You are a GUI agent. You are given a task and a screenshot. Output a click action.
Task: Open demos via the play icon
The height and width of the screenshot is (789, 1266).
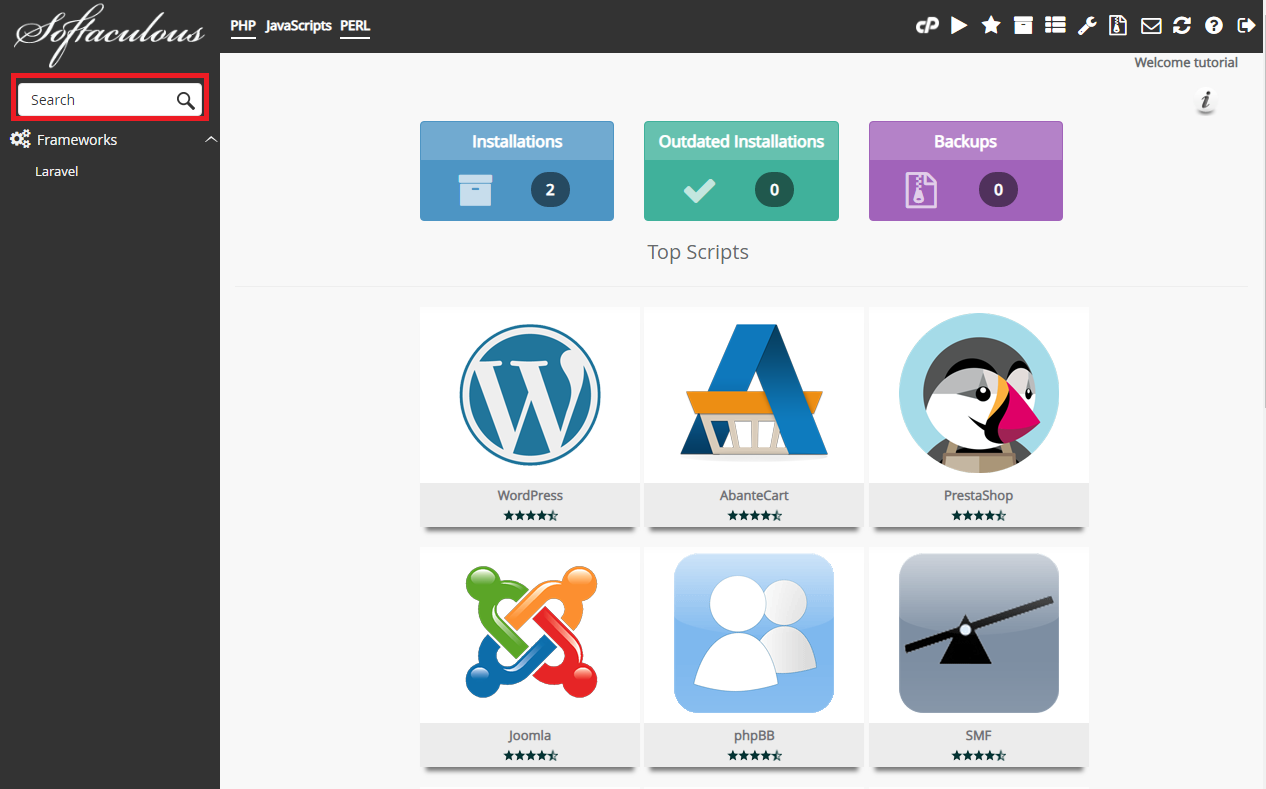tap(959, 26)
